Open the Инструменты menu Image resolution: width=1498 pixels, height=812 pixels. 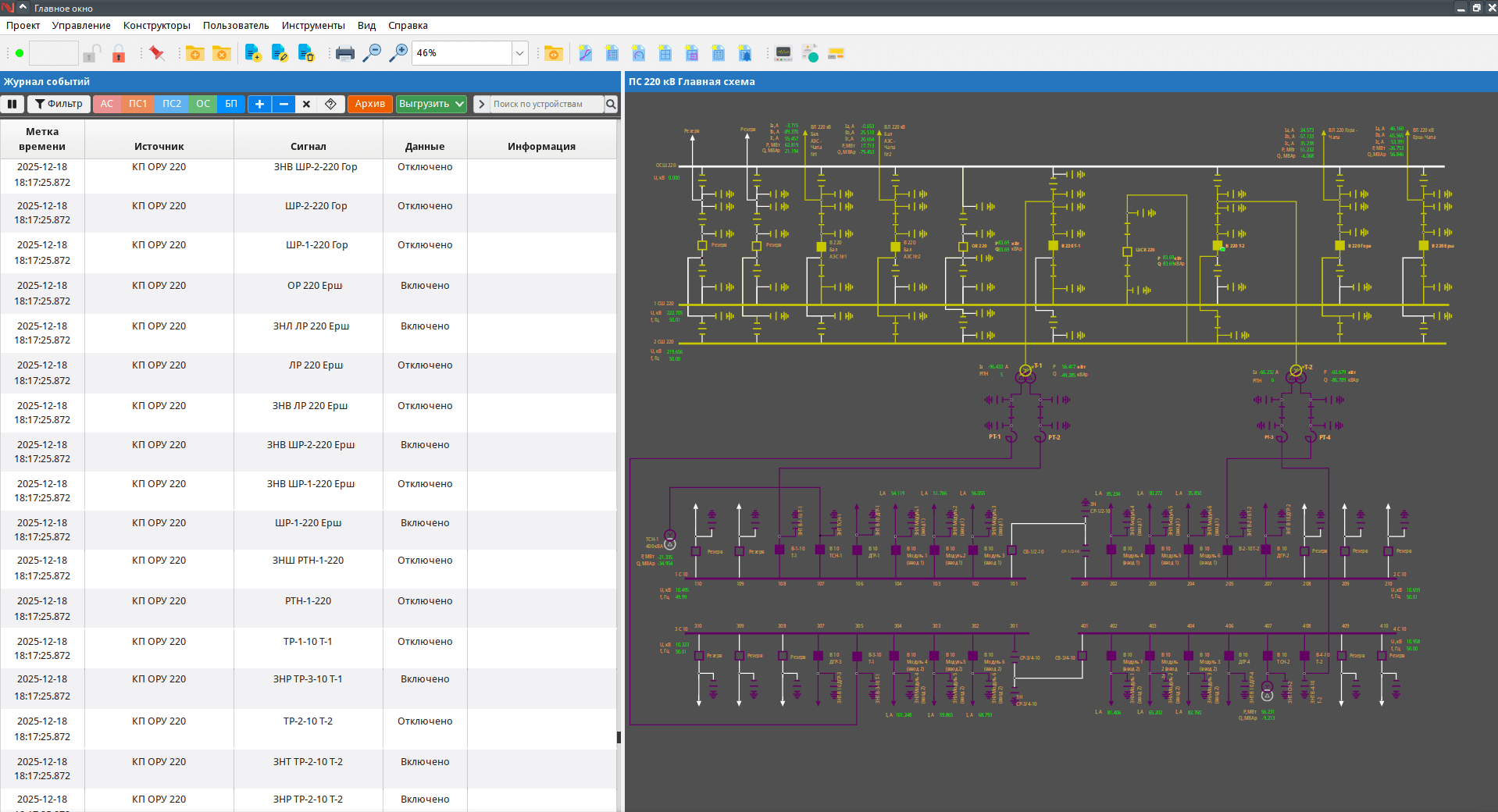[x=312, y=25]
